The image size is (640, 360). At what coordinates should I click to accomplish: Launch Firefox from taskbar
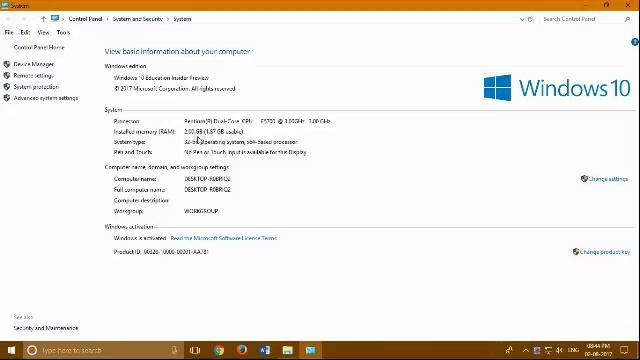tap(242, 350)
